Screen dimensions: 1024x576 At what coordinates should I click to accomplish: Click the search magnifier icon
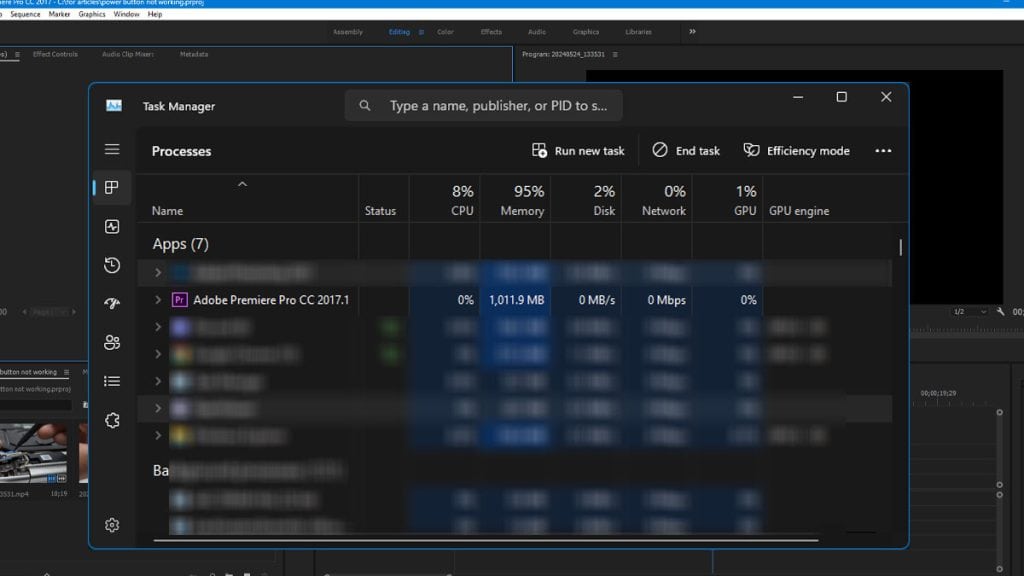click(x=364, y=105)
